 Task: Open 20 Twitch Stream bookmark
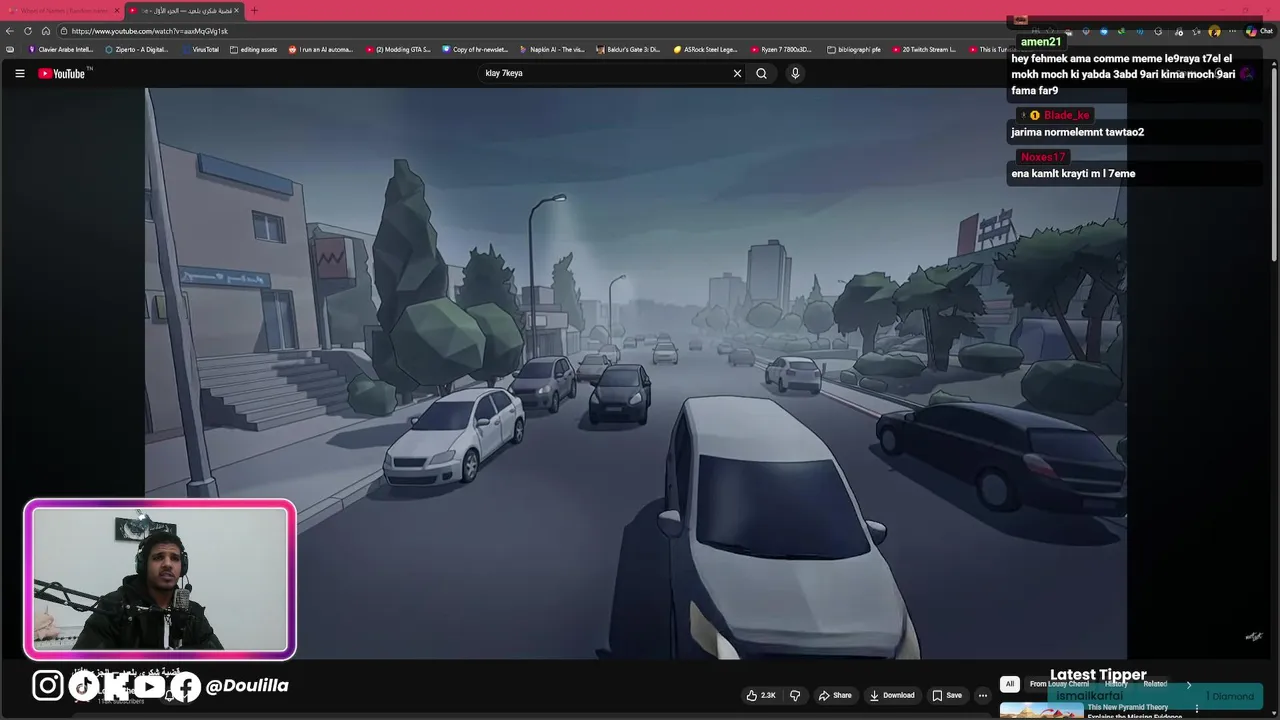coord(924,49)
